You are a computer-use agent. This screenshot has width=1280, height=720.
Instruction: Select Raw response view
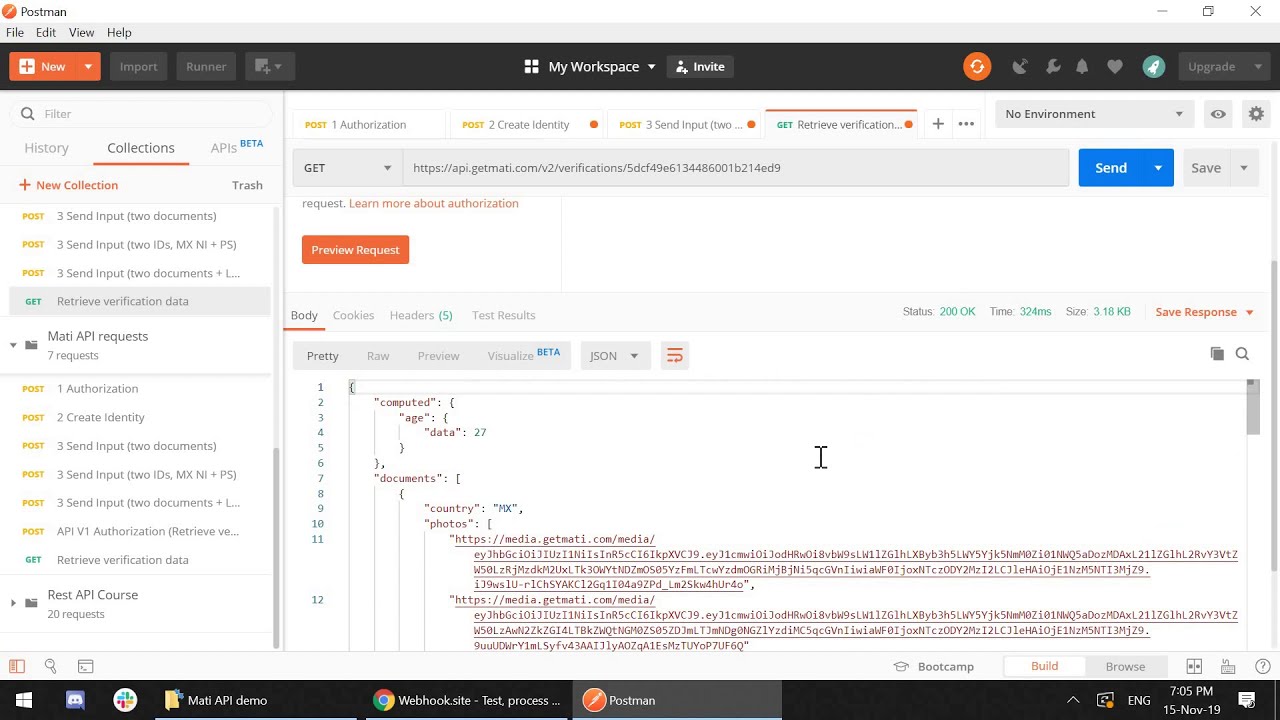[378, 356]
